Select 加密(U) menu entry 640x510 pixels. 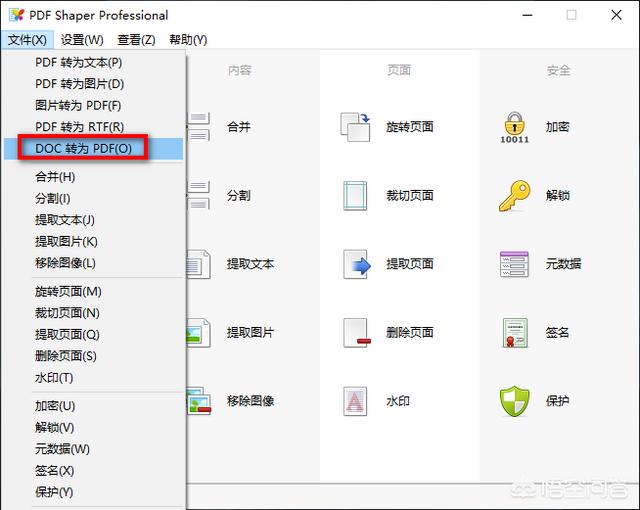tap(93, 406)
